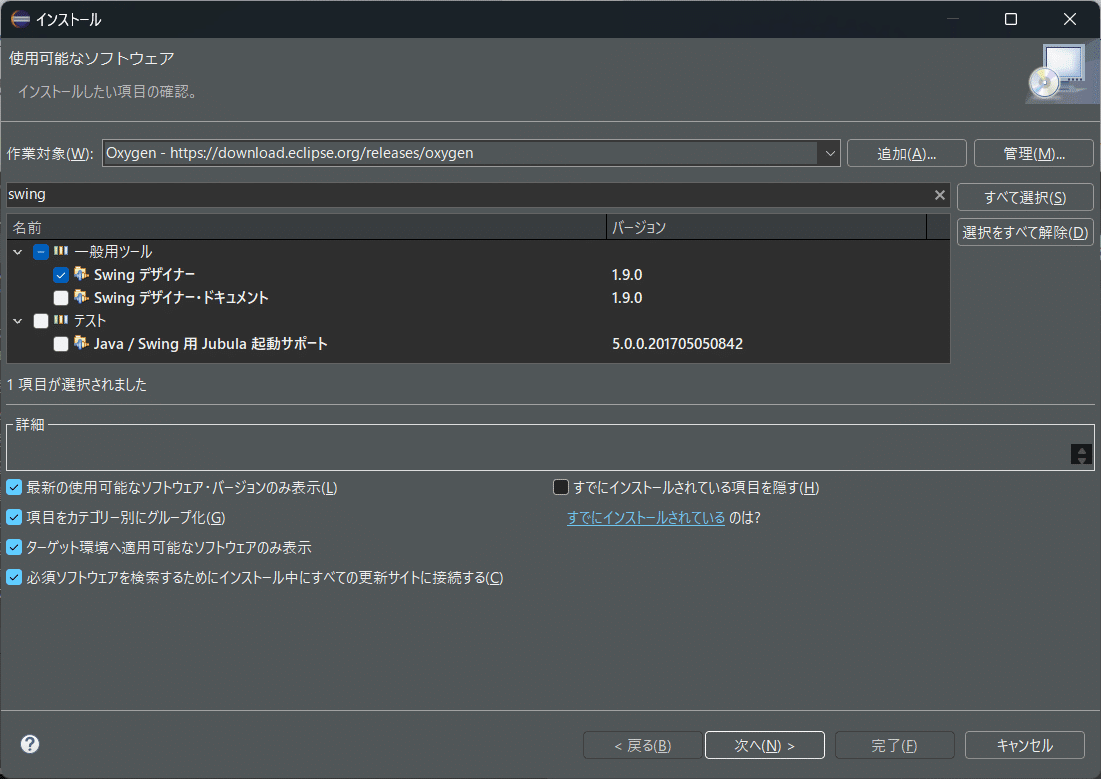Close the インストール dialog window
This screenshot has width=1101, height=779.
(x=1069, y=19)
